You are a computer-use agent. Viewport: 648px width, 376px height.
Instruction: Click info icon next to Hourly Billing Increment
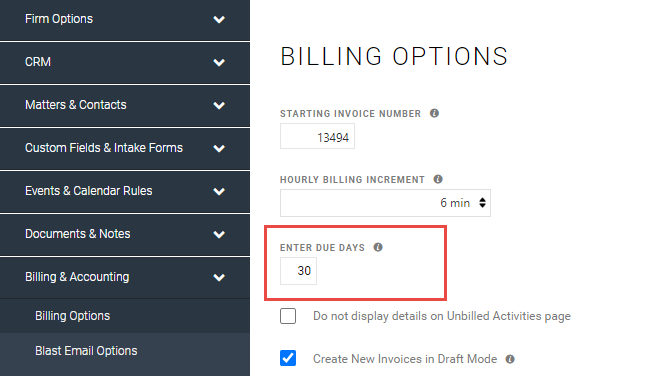pyautogui.click(x=438, y=179)
